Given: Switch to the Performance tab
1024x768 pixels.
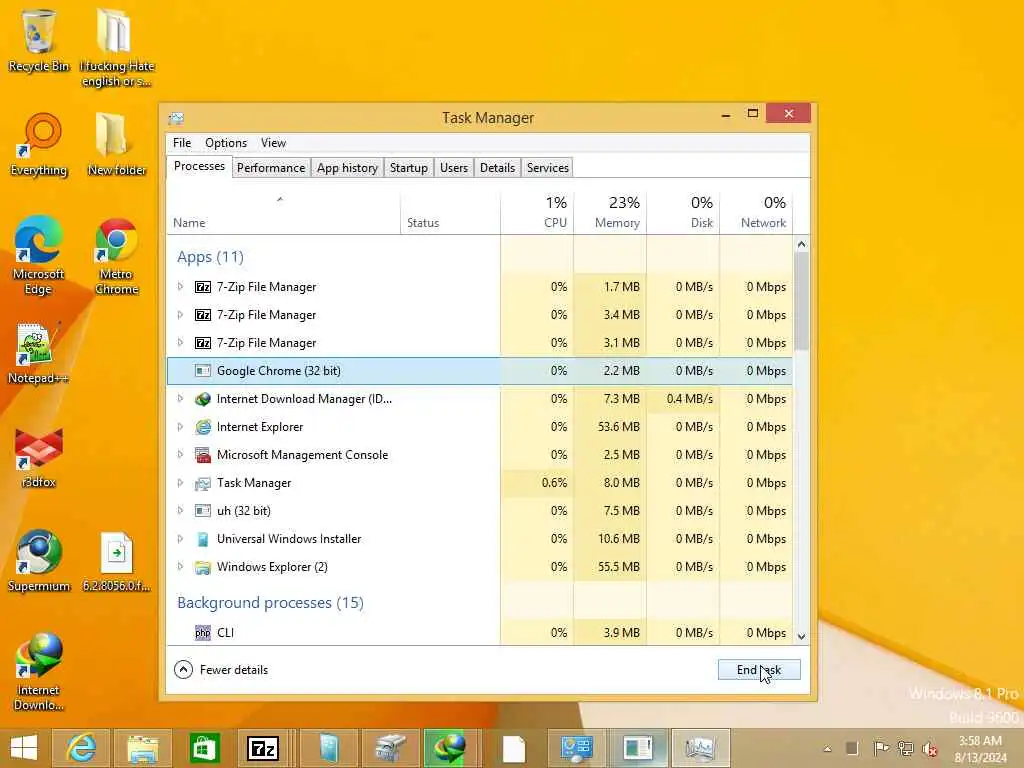Looking at the screenshot, I should pyautogui.click(x=271, y=168).
